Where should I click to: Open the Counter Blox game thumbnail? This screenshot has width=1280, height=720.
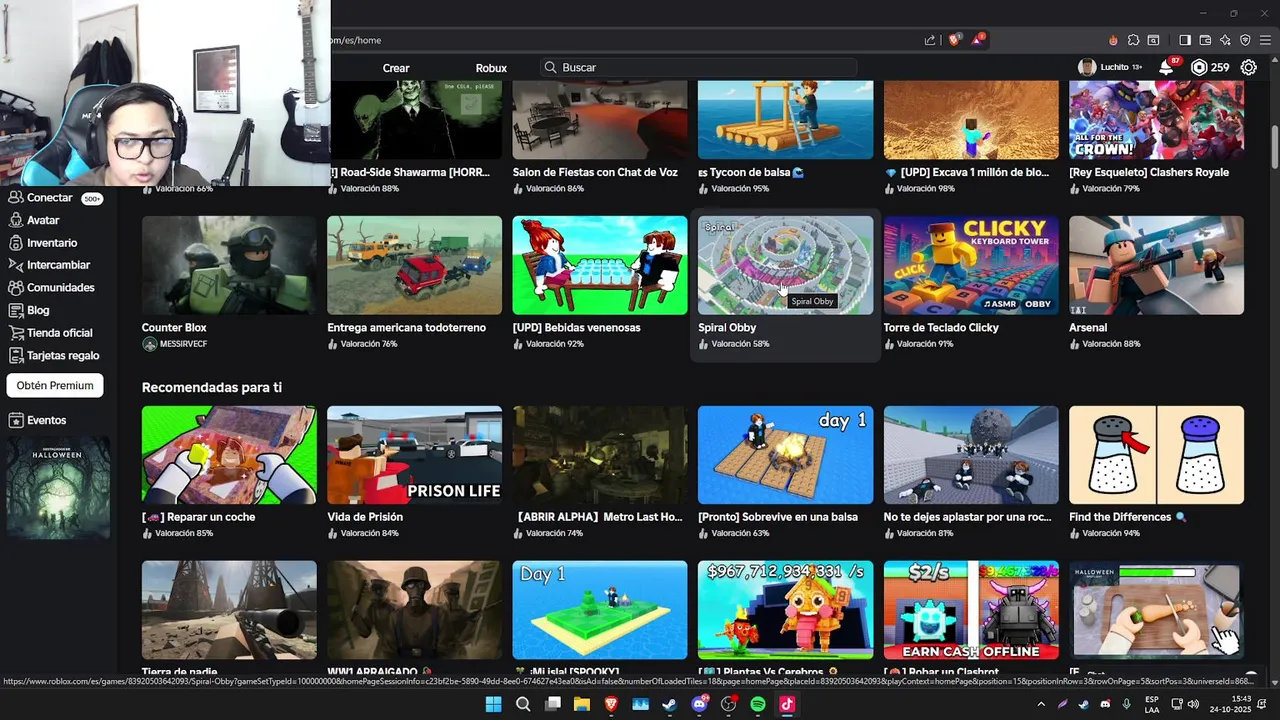pos(229,265)
